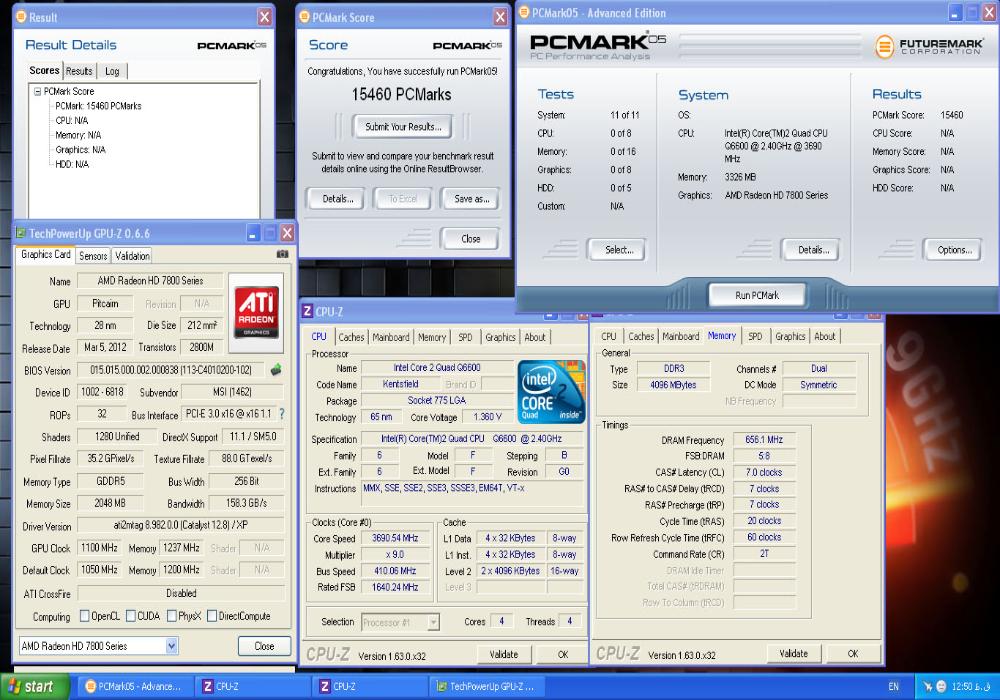Click Run PCMark button
The width and height of the screenshot is (1000, 700).
756,295
